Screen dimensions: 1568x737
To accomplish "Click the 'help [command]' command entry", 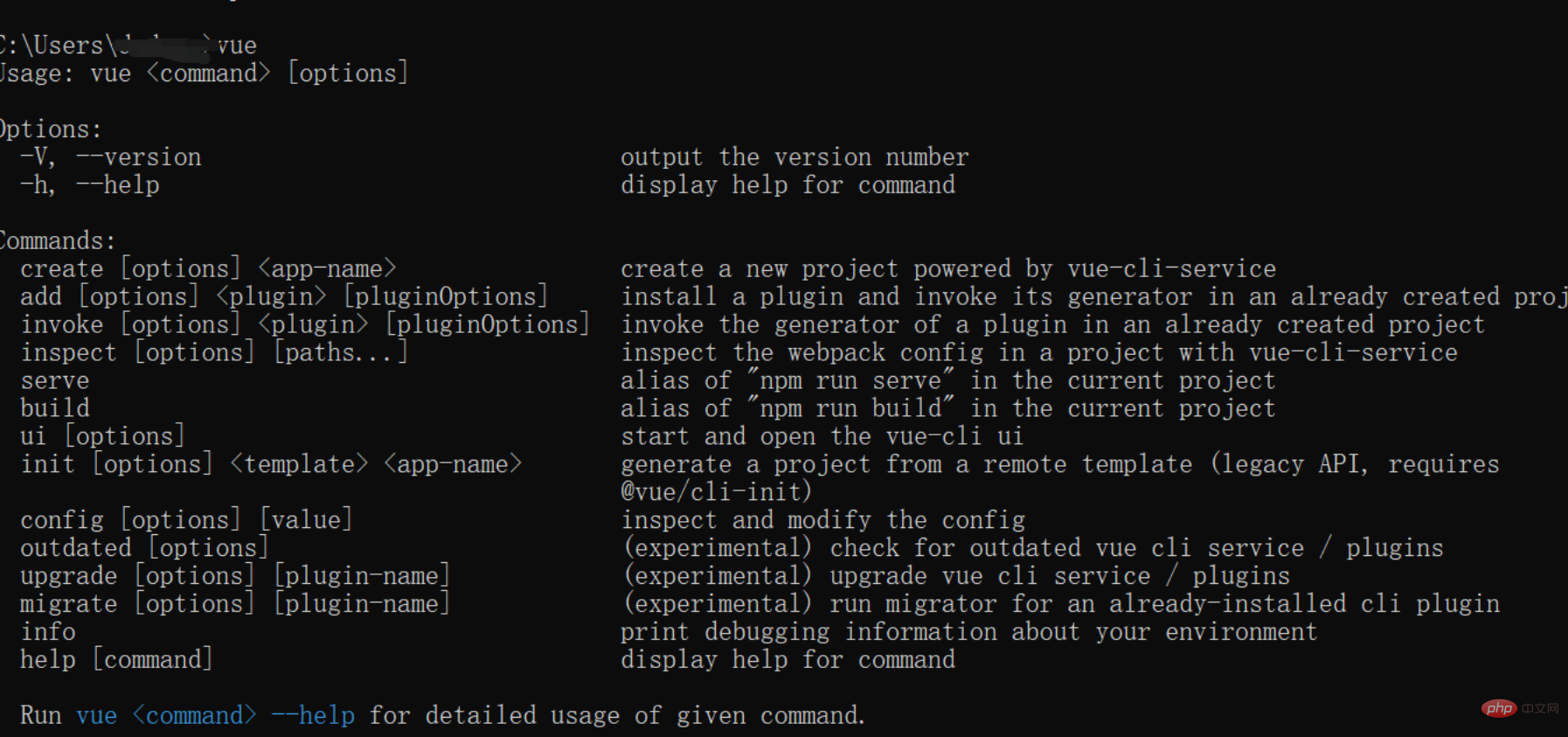I will (x=116, y=660).
